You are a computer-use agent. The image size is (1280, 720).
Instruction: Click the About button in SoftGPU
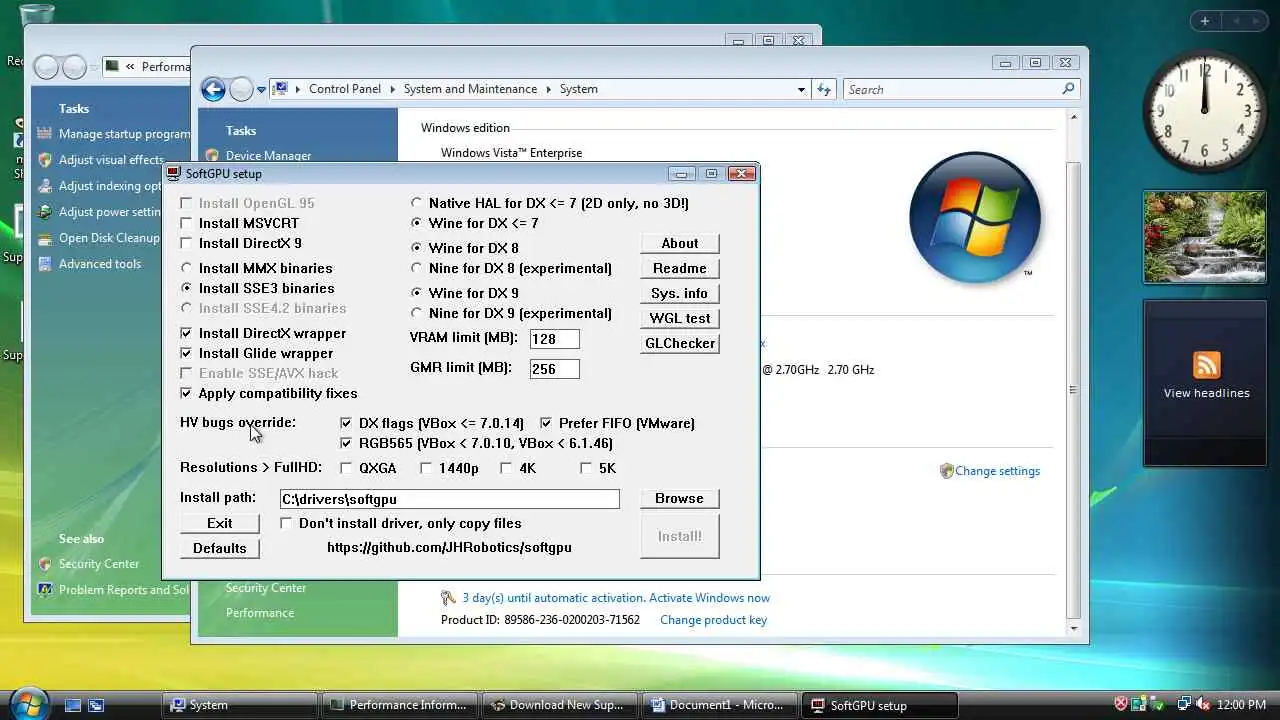680,243
